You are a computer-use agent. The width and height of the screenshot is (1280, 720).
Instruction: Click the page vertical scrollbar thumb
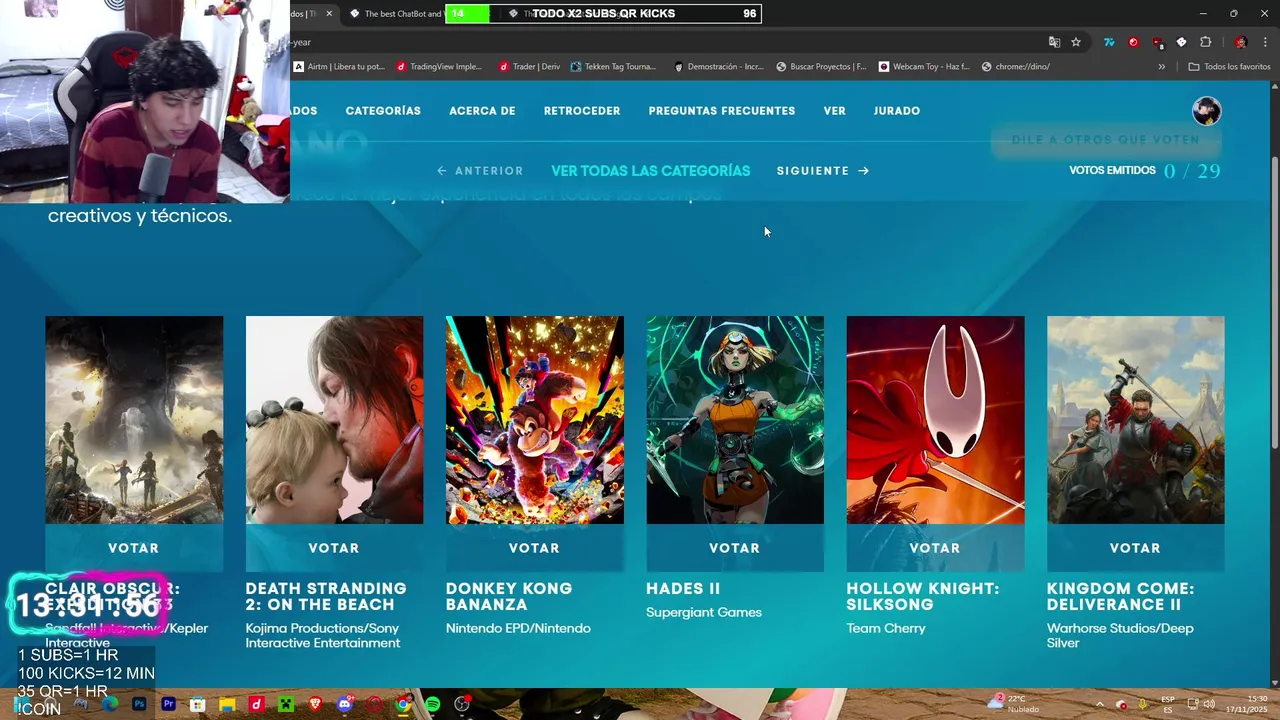tap(1274, 302)
